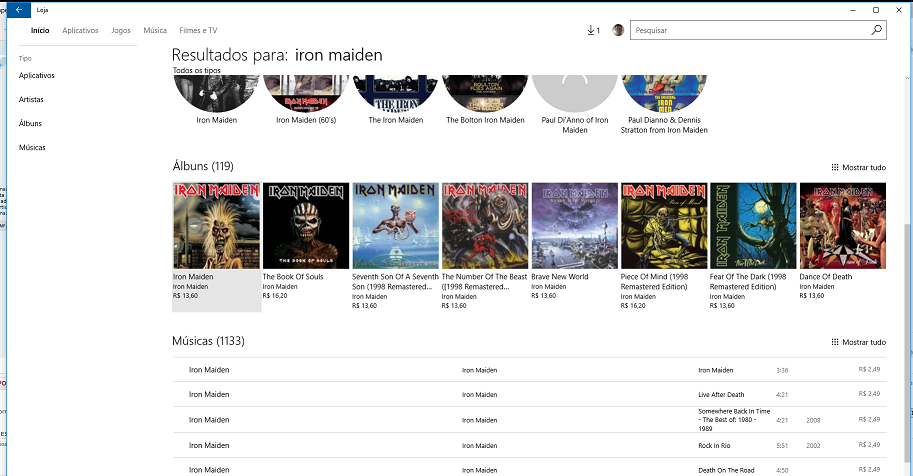This screenshot has width=913, height=476.
Task: Click the grid icon beside Músicas Mostrar tudo
Action: coord(834,342)
